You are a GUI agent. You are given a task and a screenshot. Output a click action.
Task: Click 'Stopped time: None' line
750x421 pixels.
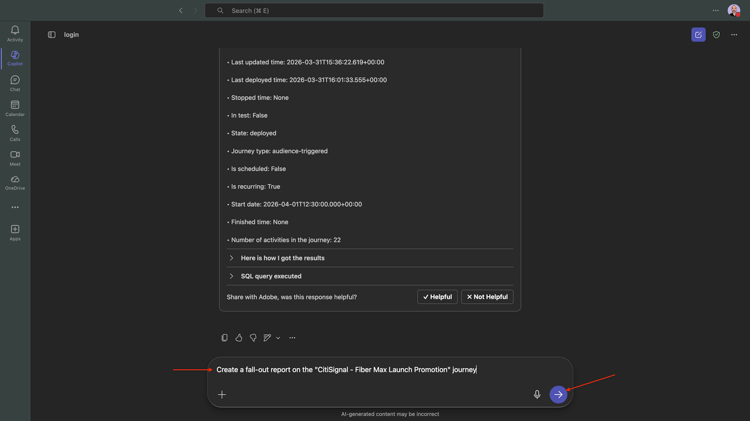coord(258,98)
